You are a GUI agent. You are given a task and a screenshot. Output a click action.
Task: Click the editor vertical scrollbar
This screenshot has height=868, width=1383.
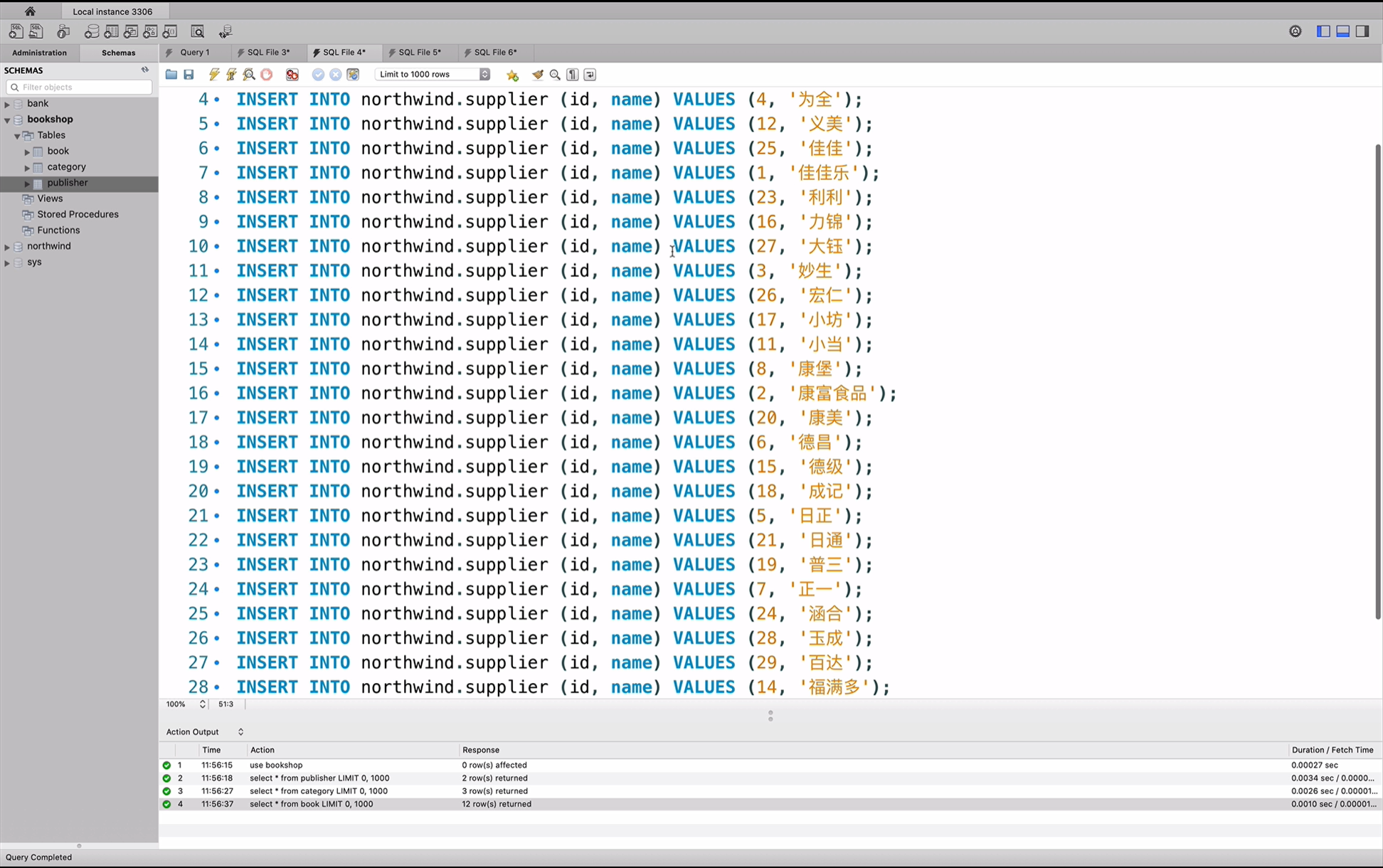click(1377, 381)
